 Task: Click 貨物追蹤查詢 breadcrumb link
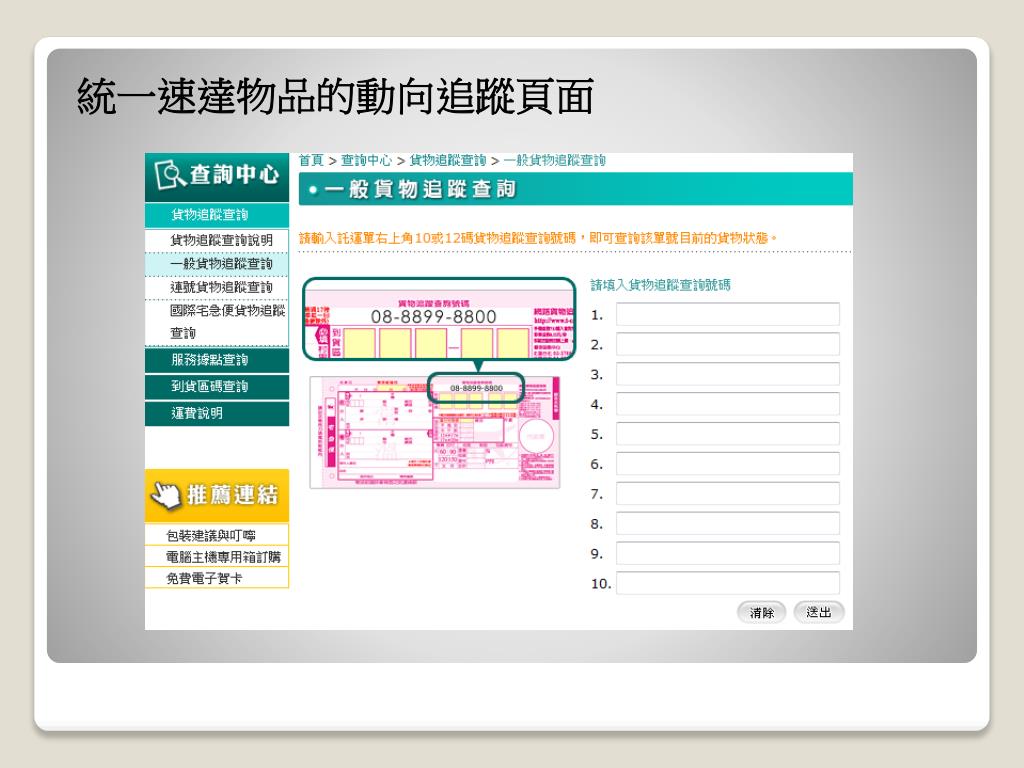pyautogui.click(x=448, y=160)
